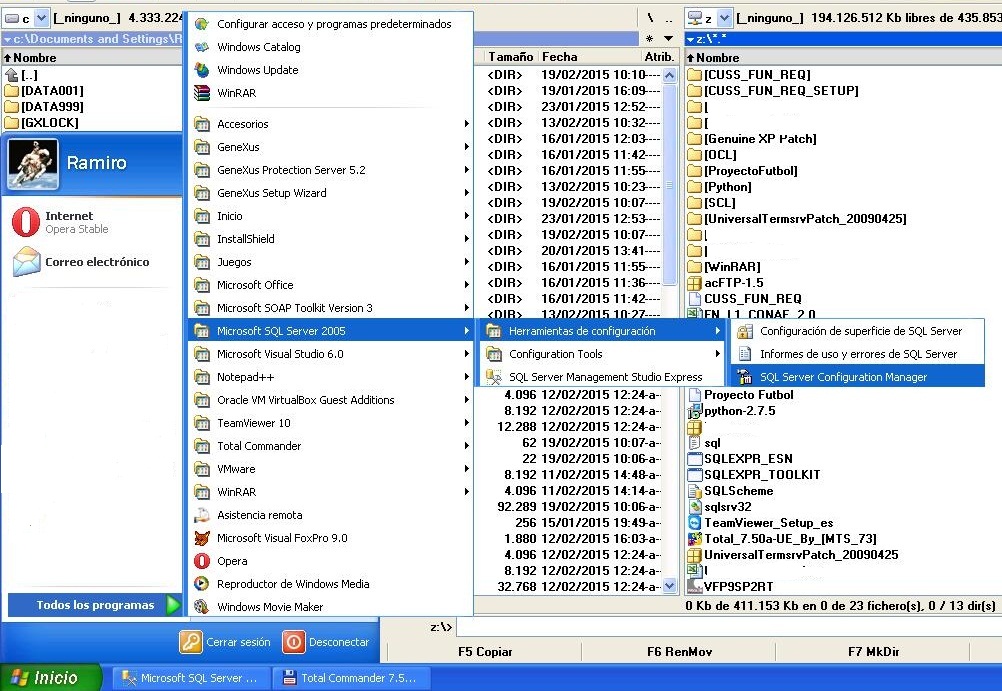Click the F5 Copiar button
The width and height of the screenshot is (1002, 691).
484,652
